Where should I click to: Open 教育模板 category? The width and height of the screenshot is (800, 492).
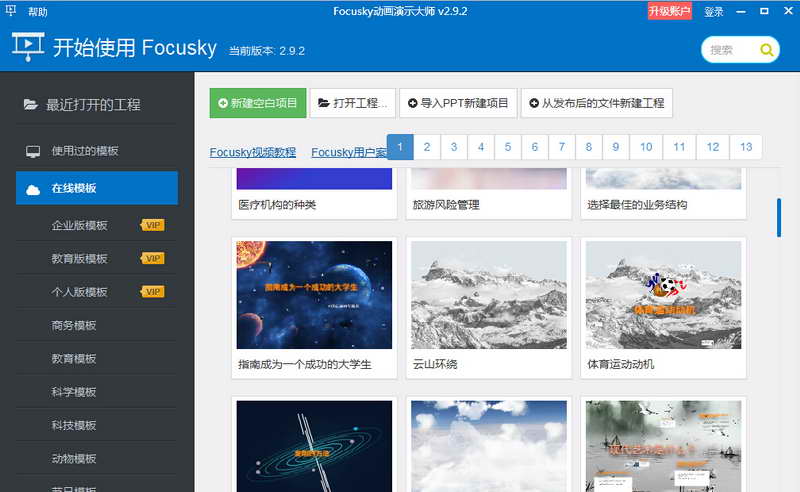click(74, 359)
